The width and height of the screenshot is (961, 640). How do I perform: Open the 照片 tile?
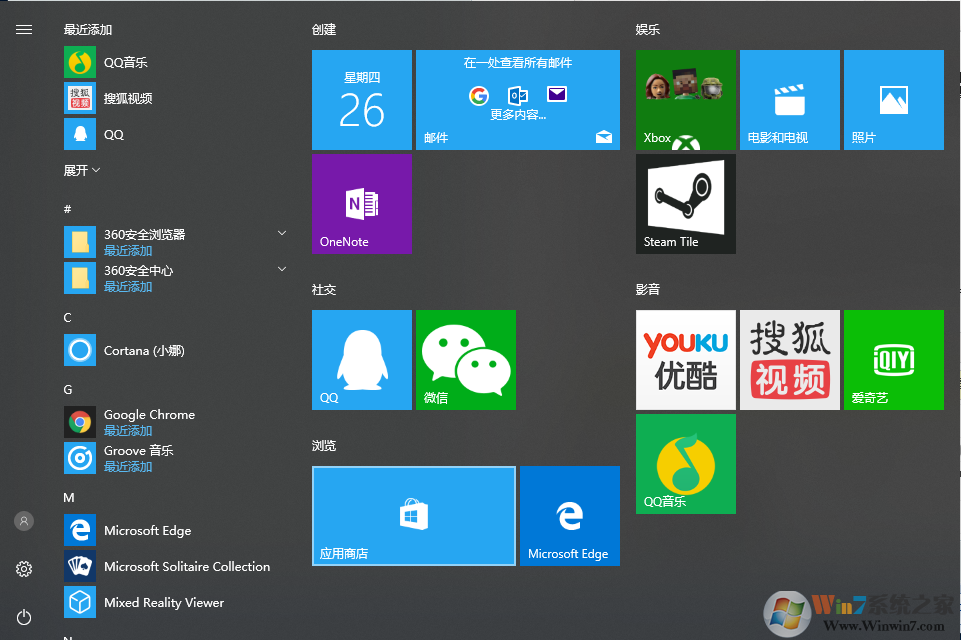tap(893, 99)
